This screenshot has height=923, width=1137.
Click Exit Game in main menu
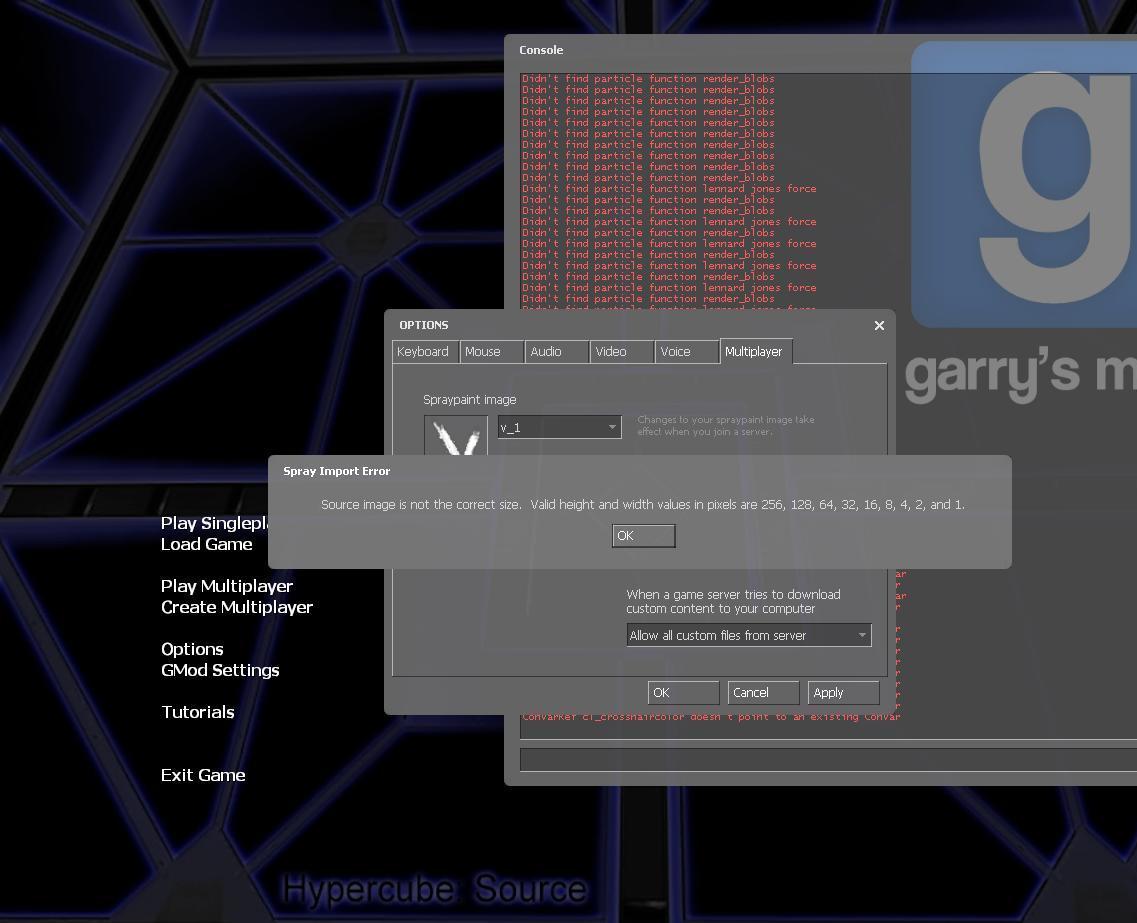pos(203,776)
